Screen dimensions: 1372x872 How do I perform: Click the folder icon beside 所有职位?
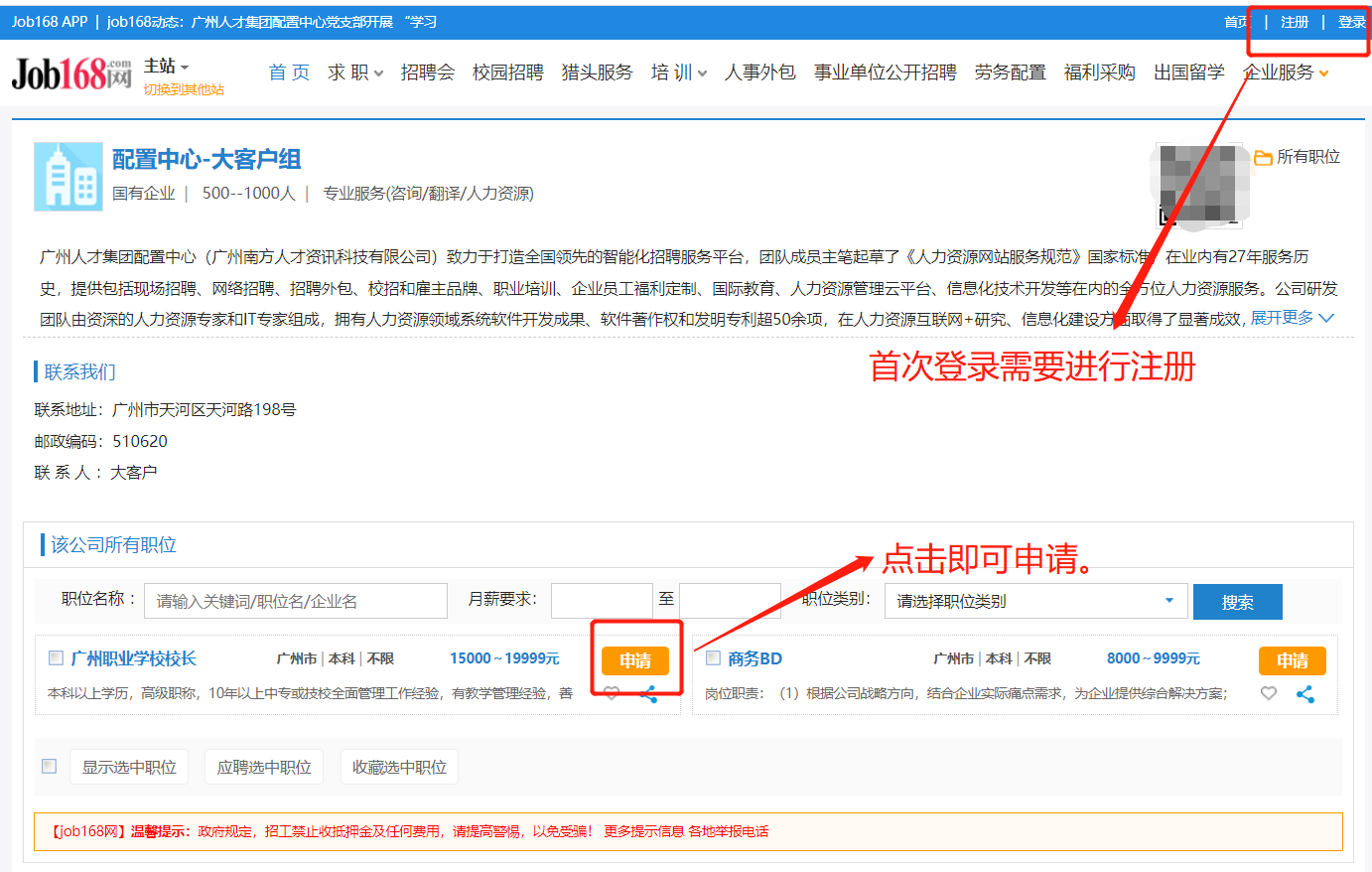click(1263, 157)
